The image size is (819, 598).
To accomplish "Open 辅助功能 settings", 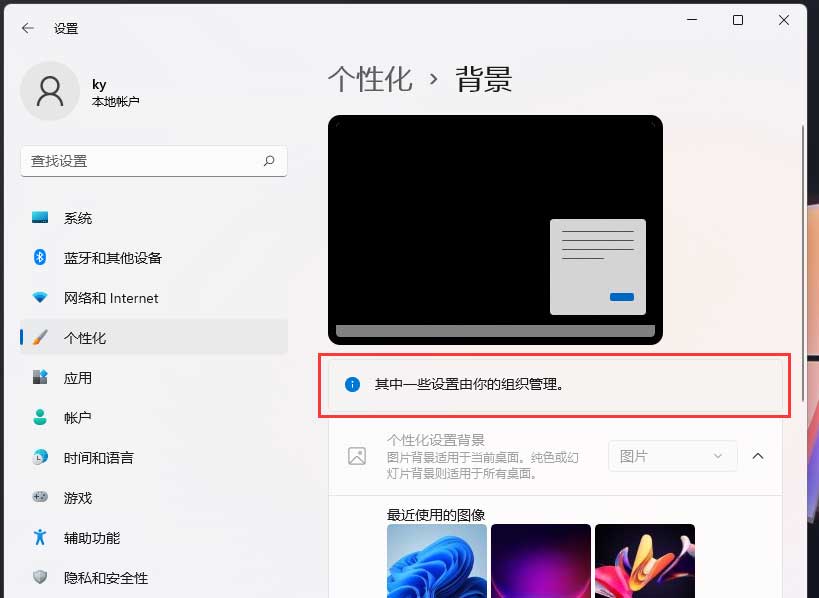I will [x=92, y=538].
